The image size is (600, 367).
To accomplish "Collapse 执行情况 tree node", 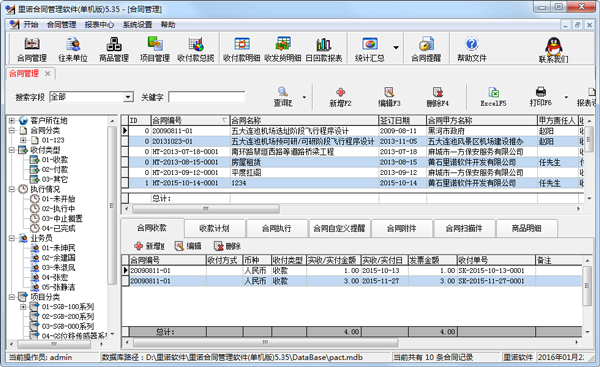I will tap(12, 189).
